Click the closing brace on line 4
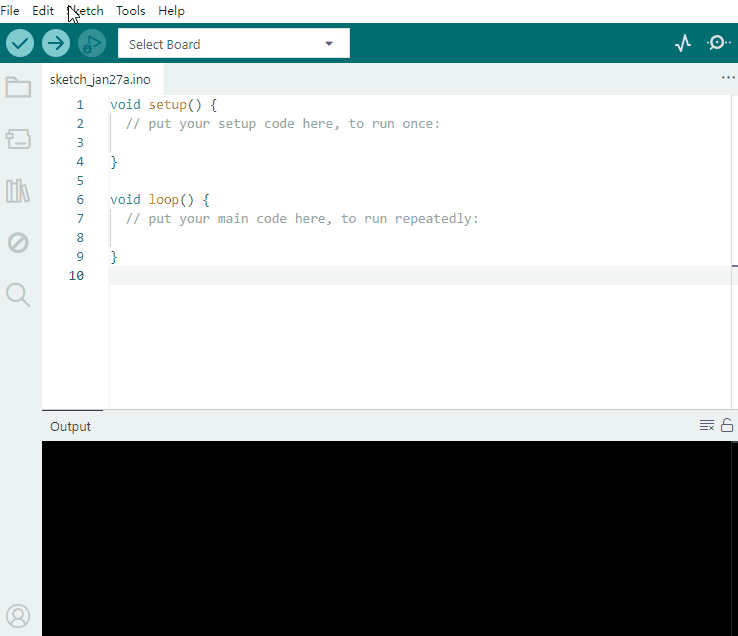The image size is (738, 636). (113, 162)
